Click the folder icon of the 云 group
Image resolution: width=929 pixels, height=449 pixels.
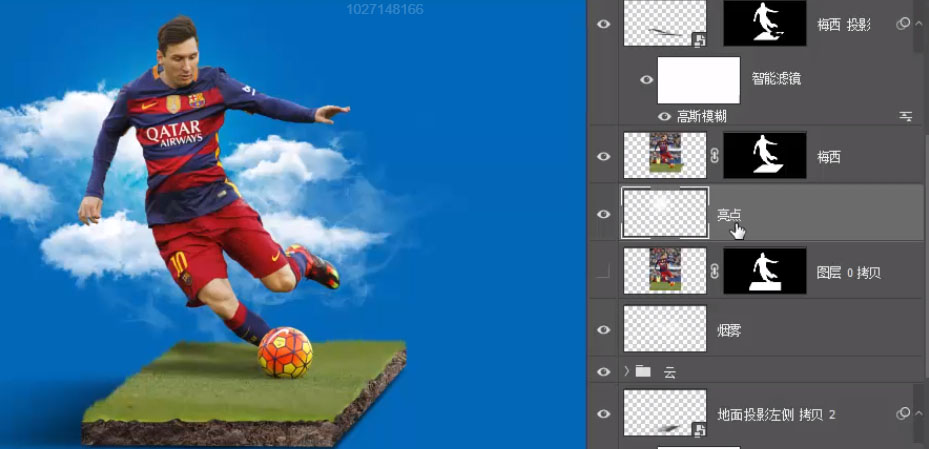[643, 372]
